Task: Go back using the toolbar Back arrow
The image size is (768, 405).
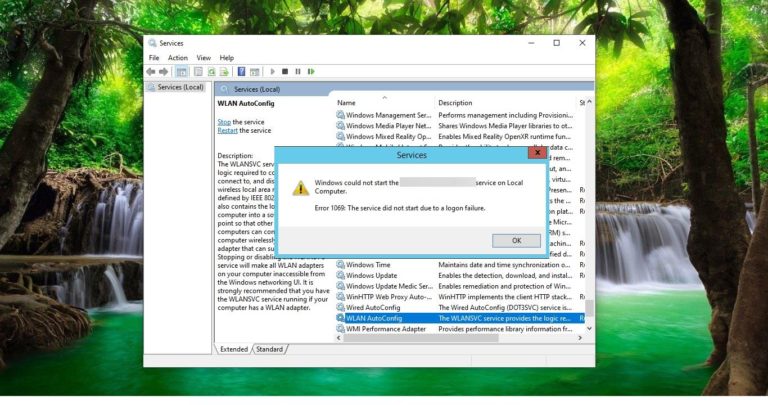Action: point(151,71)
